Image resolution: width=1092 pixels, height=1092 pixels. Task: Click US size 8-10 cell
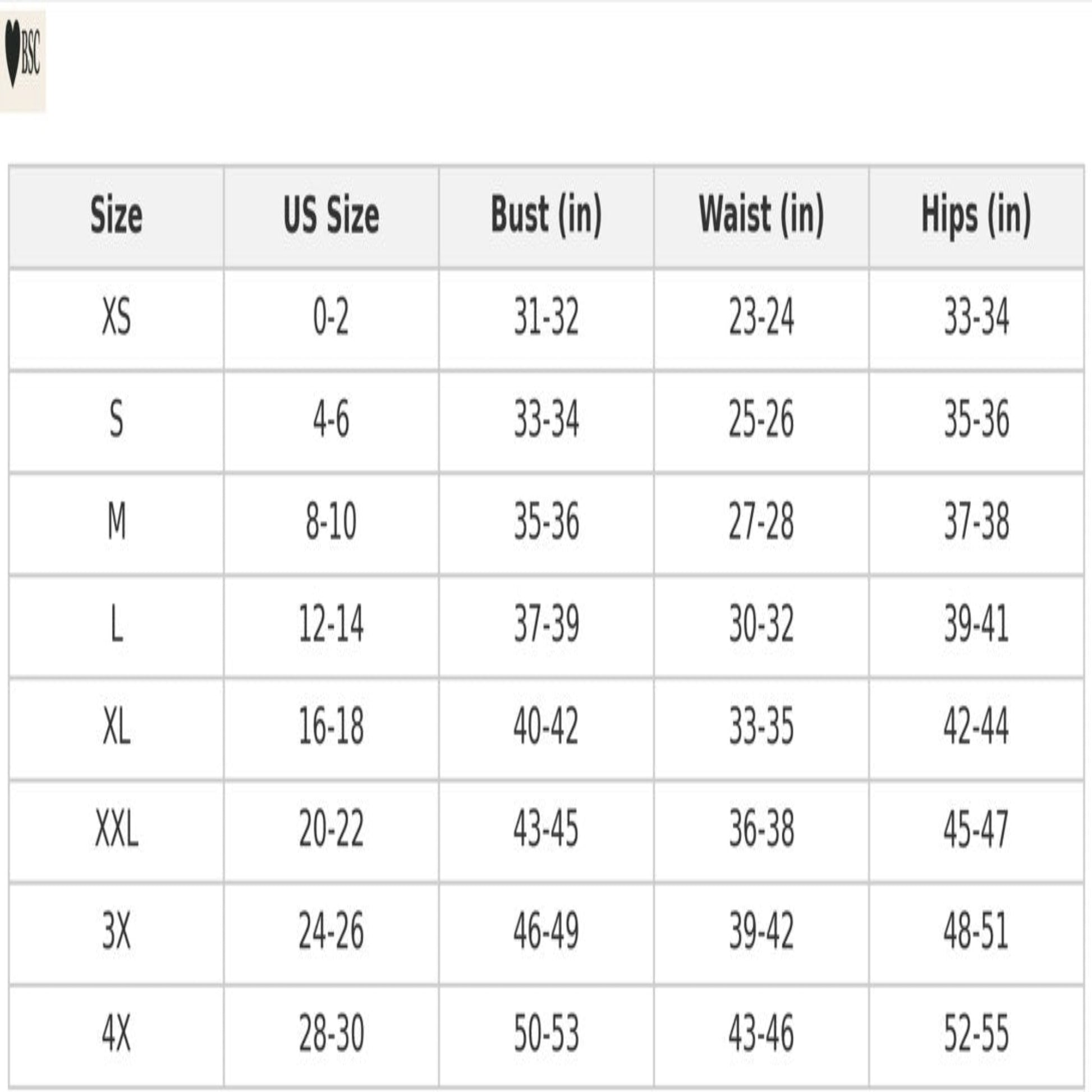click(x=331, y=522)
